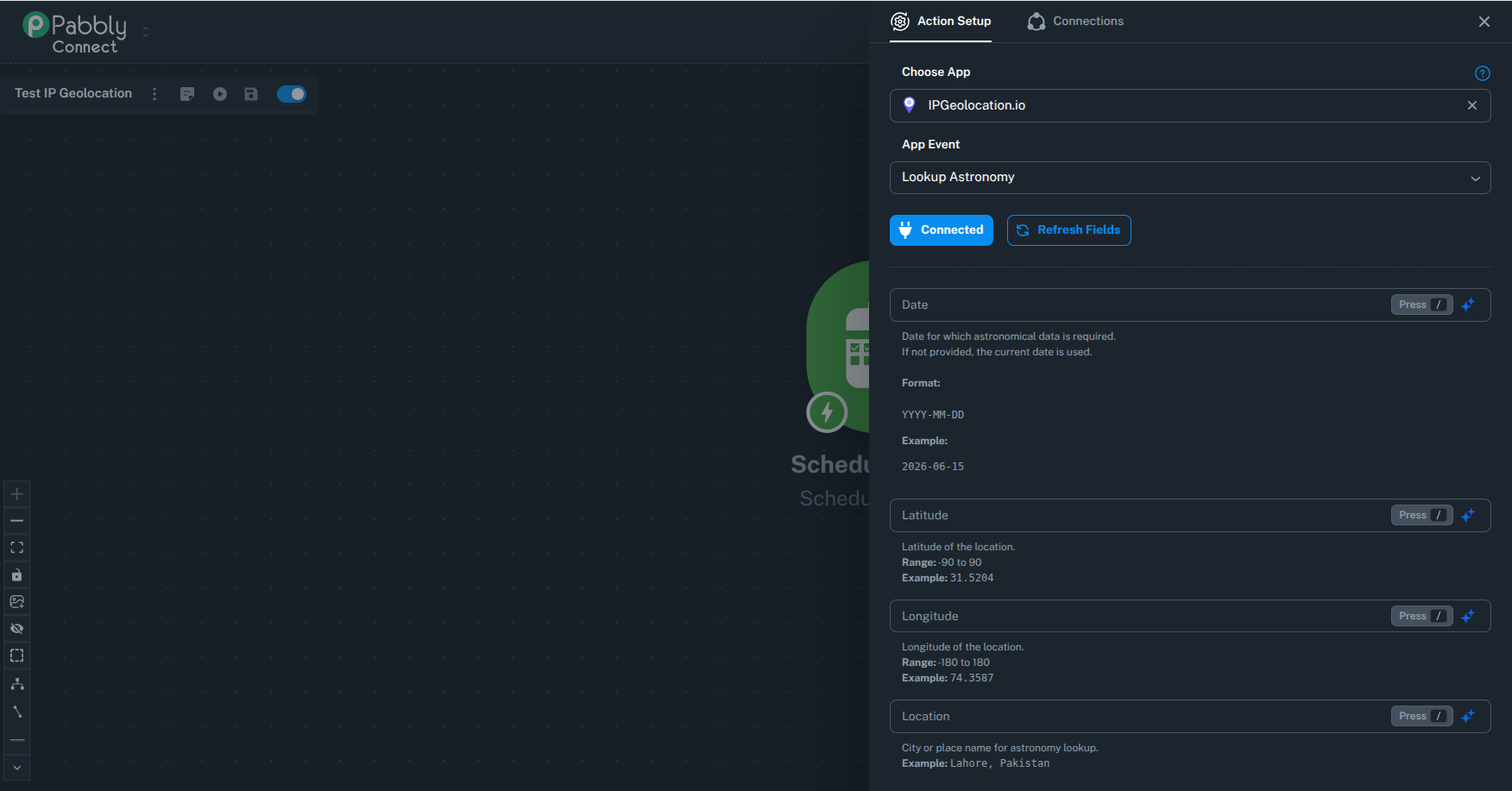Toggle the workflow enable switch

point(292,94)
